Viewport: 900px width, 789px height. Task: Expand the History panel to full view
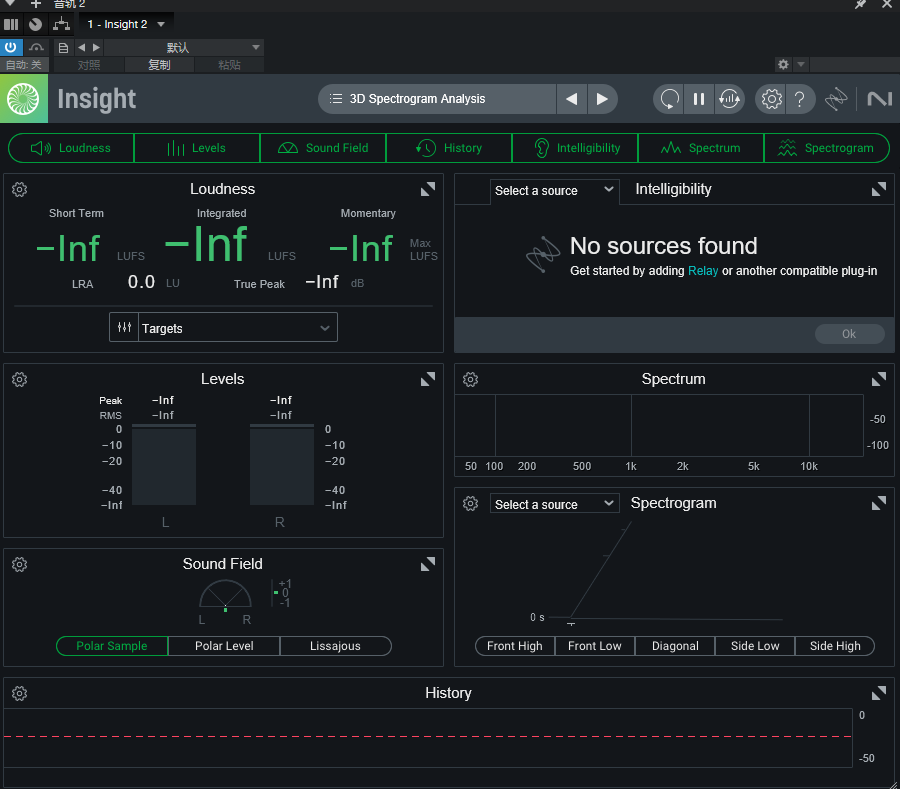click(x=879, y=693)
